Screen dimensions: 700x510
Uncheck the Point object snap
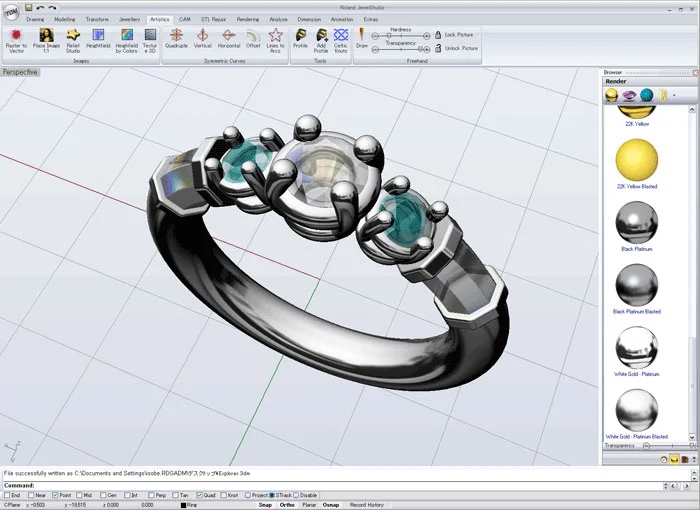click(55, 495)
